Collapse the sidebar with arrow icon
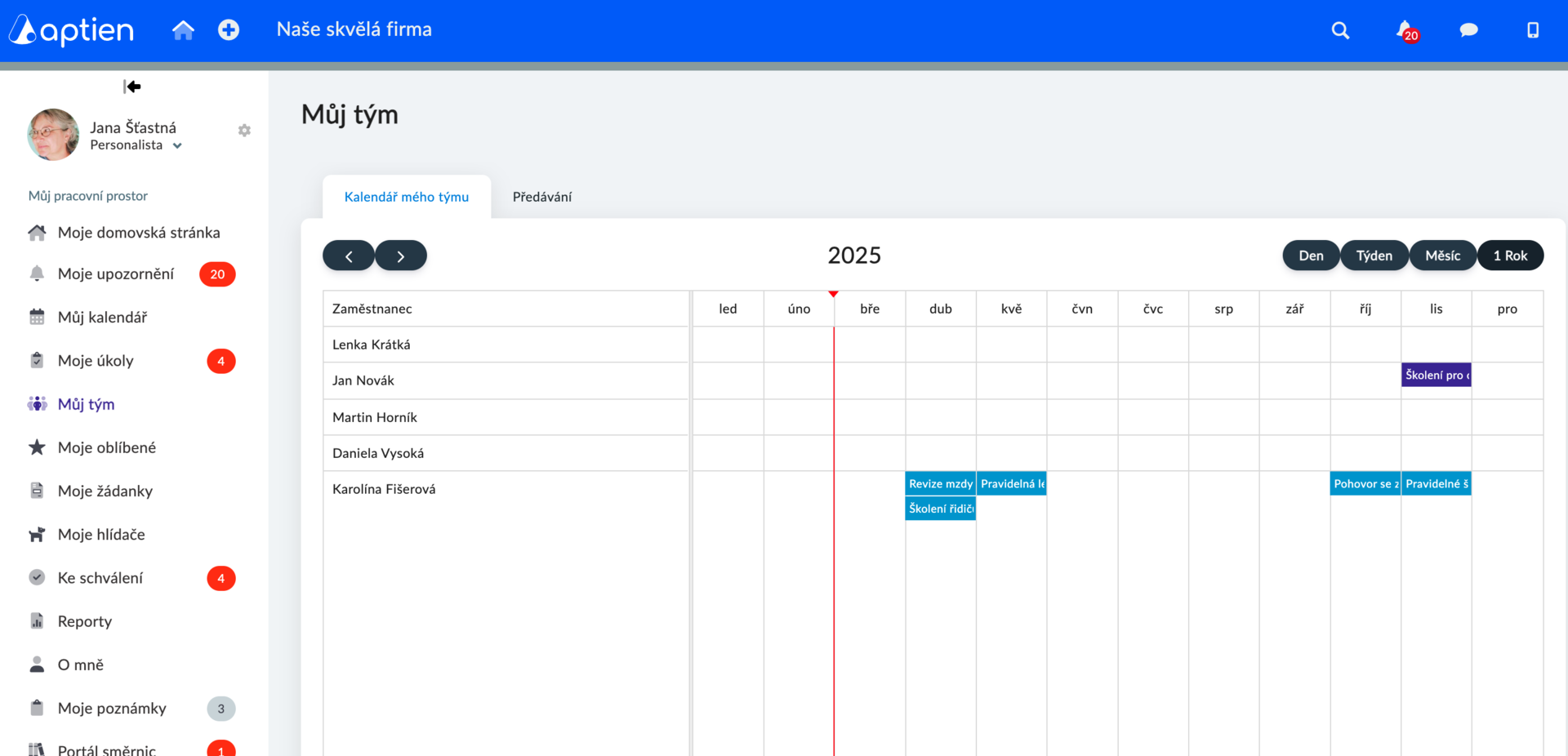 pos(132,87)
